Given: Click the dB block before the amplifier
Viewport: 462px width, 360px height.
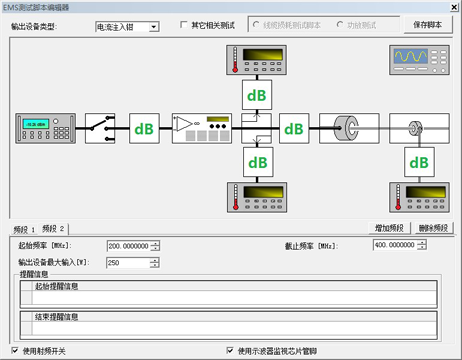Looking at the screenshot, I should [144, 128].
